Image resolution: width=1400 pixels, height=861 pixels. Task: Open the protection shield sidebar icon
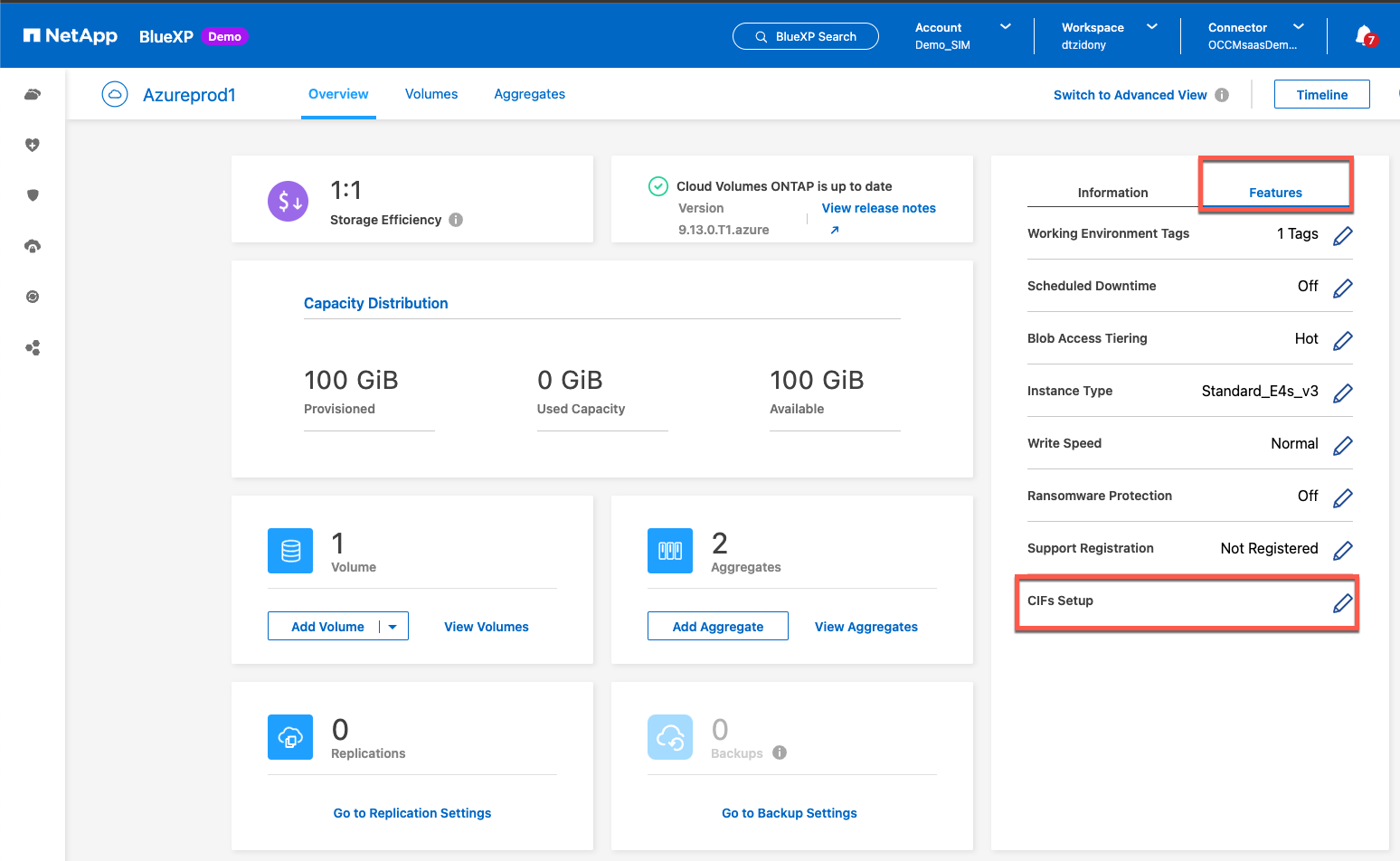point(33,195)
